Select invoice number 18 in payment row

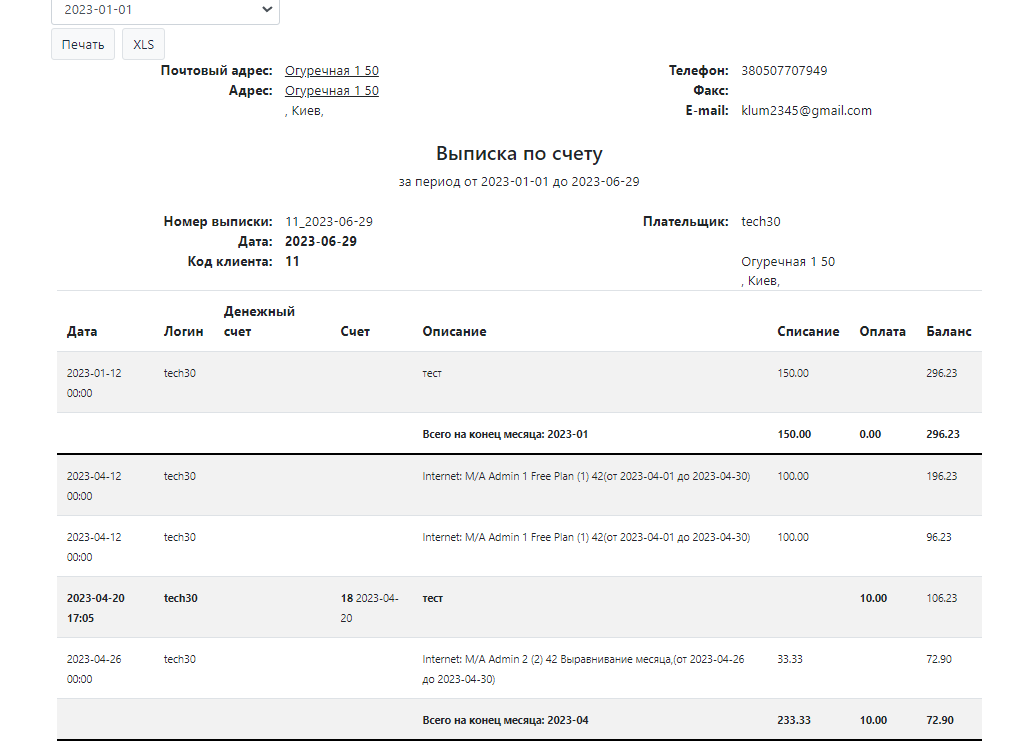click(347, 598)
